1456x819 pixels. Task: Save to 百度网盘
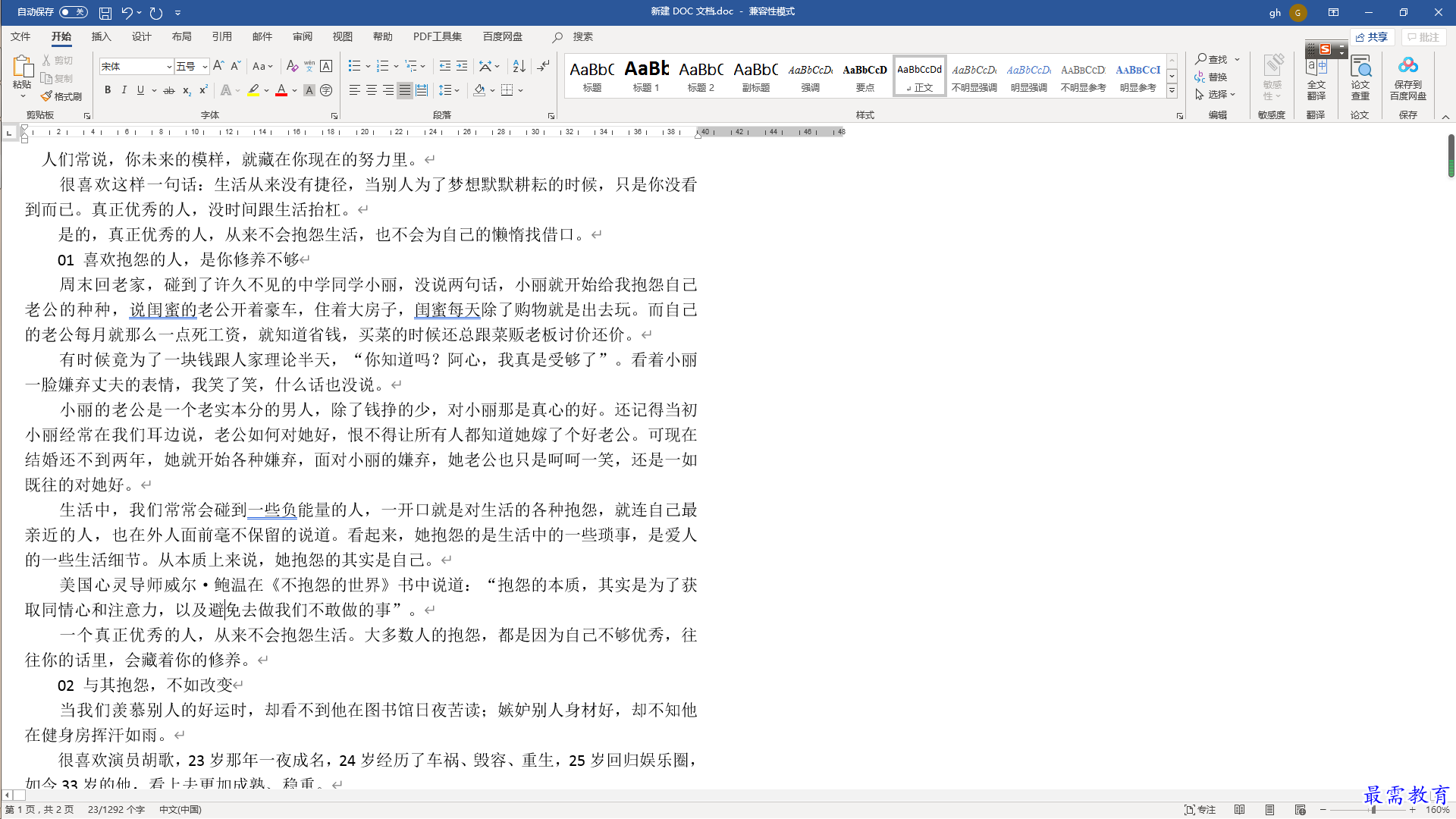click(x=1408, y=77)
